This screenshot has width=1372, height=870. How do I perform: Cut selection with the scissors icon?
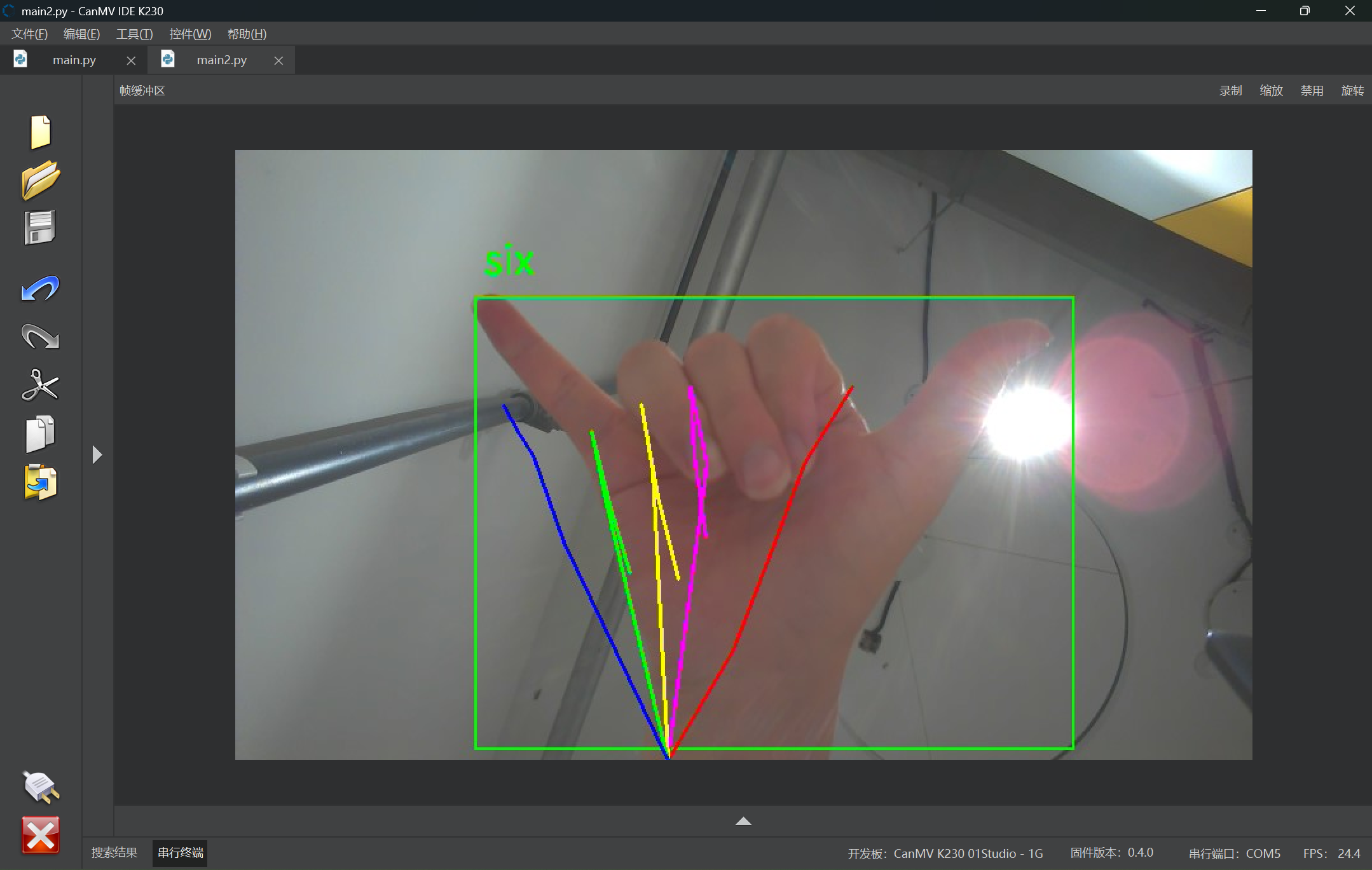pyautogui.click(x=41, y=385)
